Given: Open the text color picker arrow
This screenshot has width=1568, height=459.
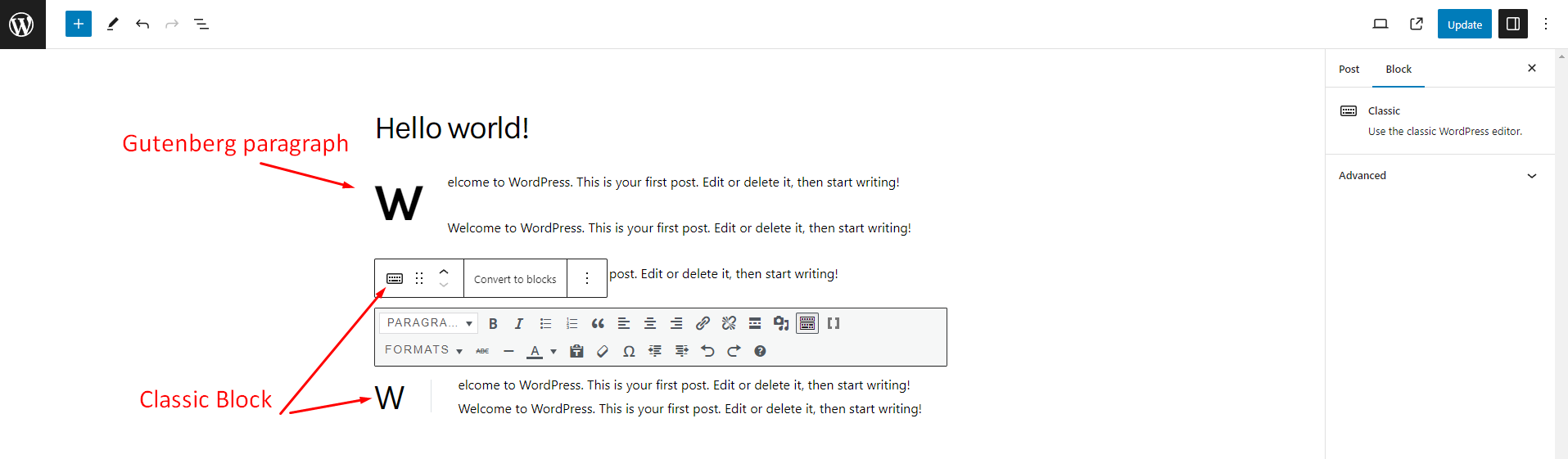Looking at the screenshot, I should coord(554,352).
